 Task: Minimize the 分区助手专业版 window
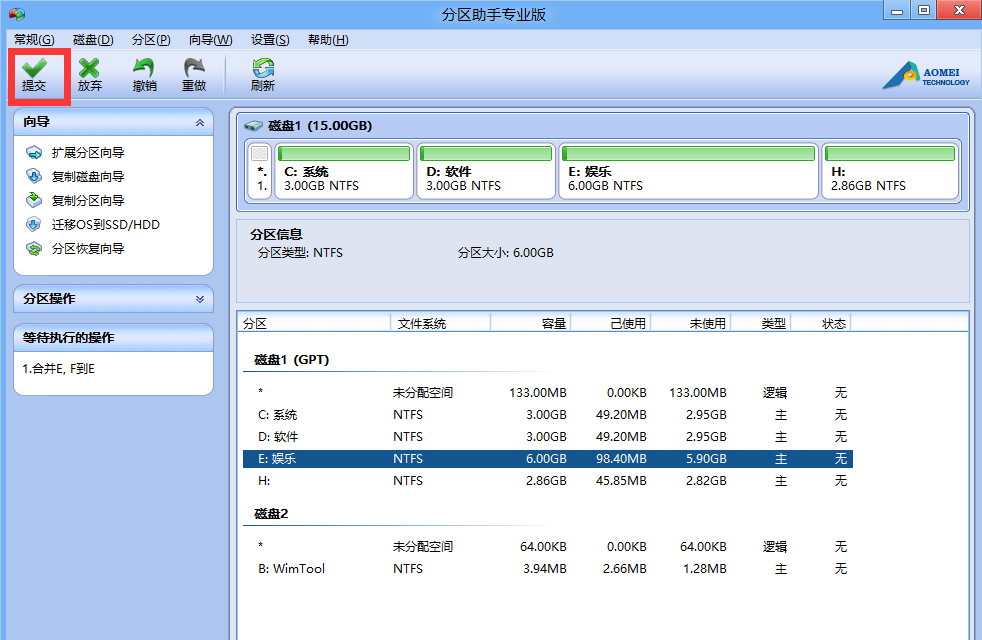tap(897, 10)
